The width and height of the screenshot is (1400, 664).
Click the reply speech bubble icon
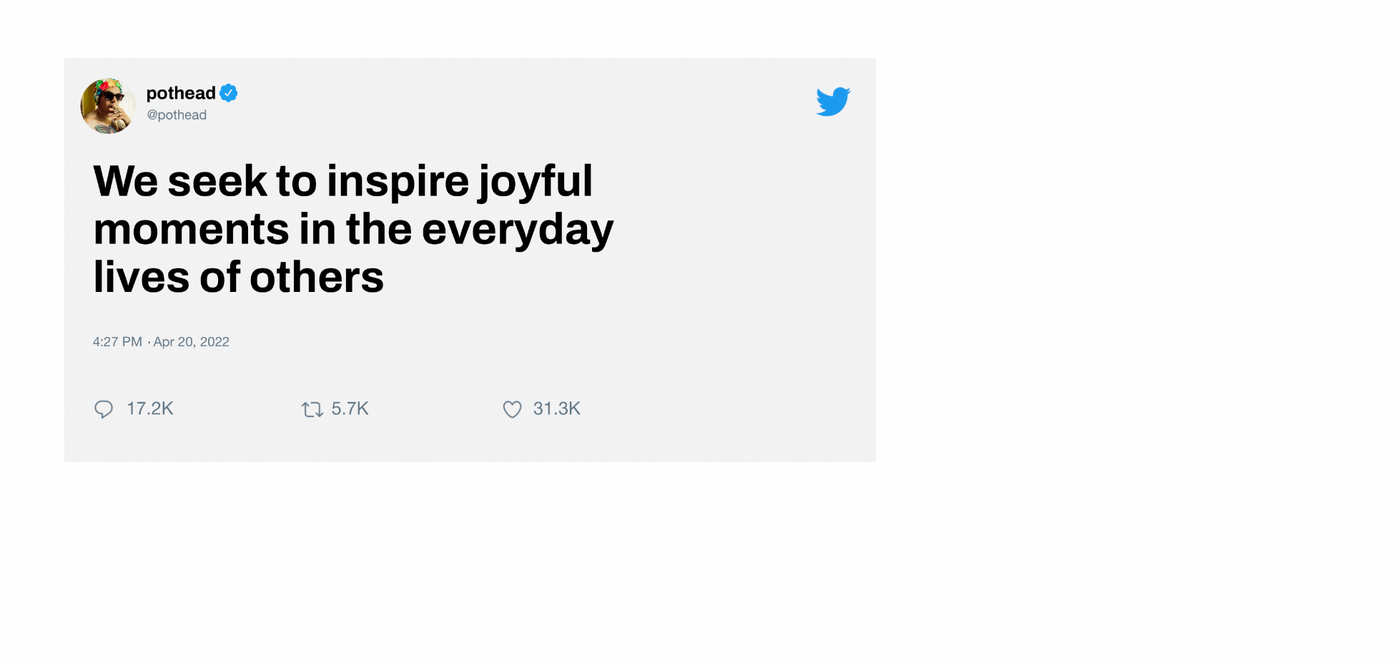[x=103, y=409]
